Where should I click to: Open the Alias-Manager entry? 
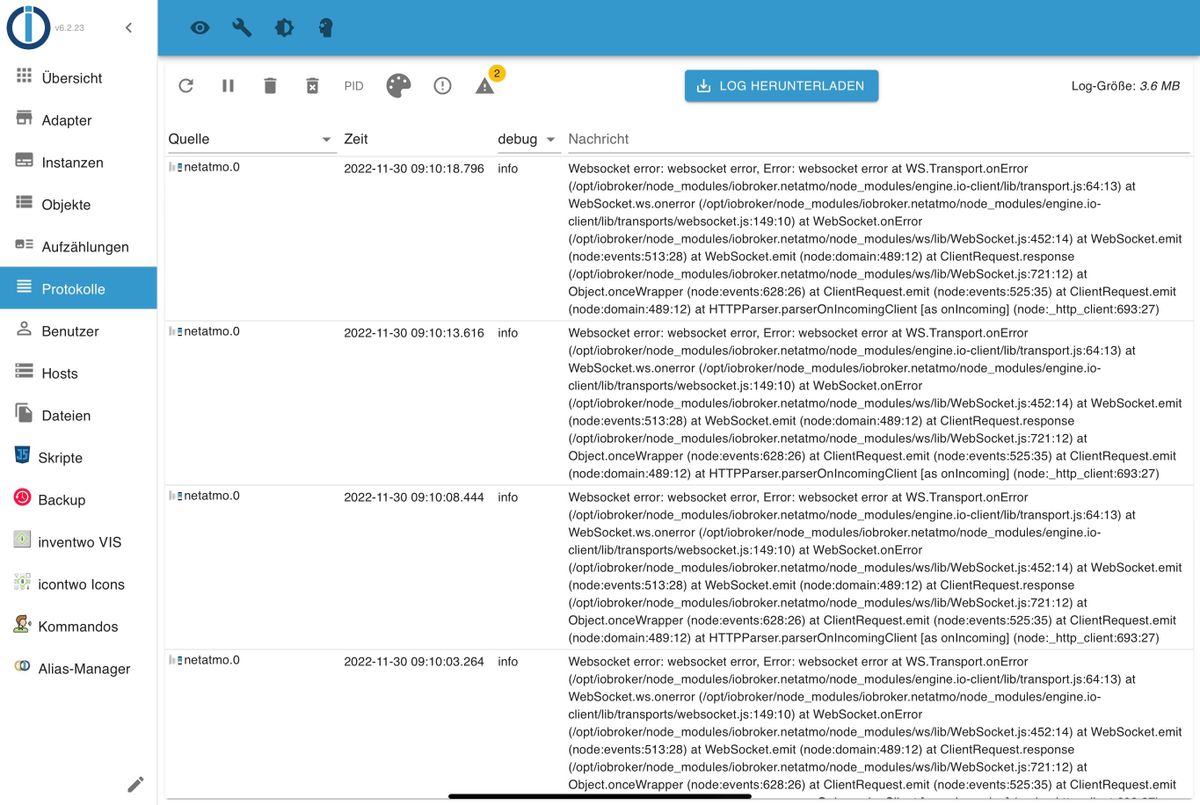coord(78,668)
